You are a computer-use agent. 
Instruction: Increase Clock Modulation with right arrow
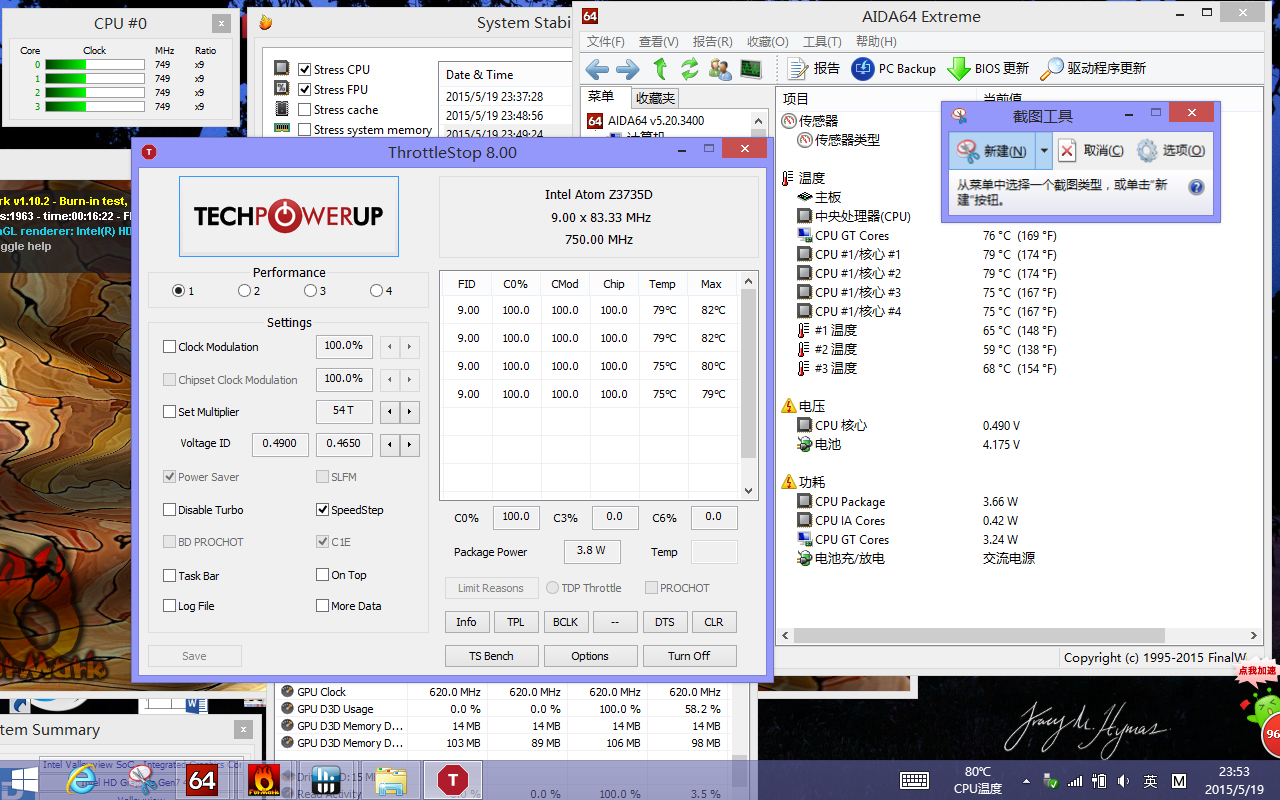point(409,347)
